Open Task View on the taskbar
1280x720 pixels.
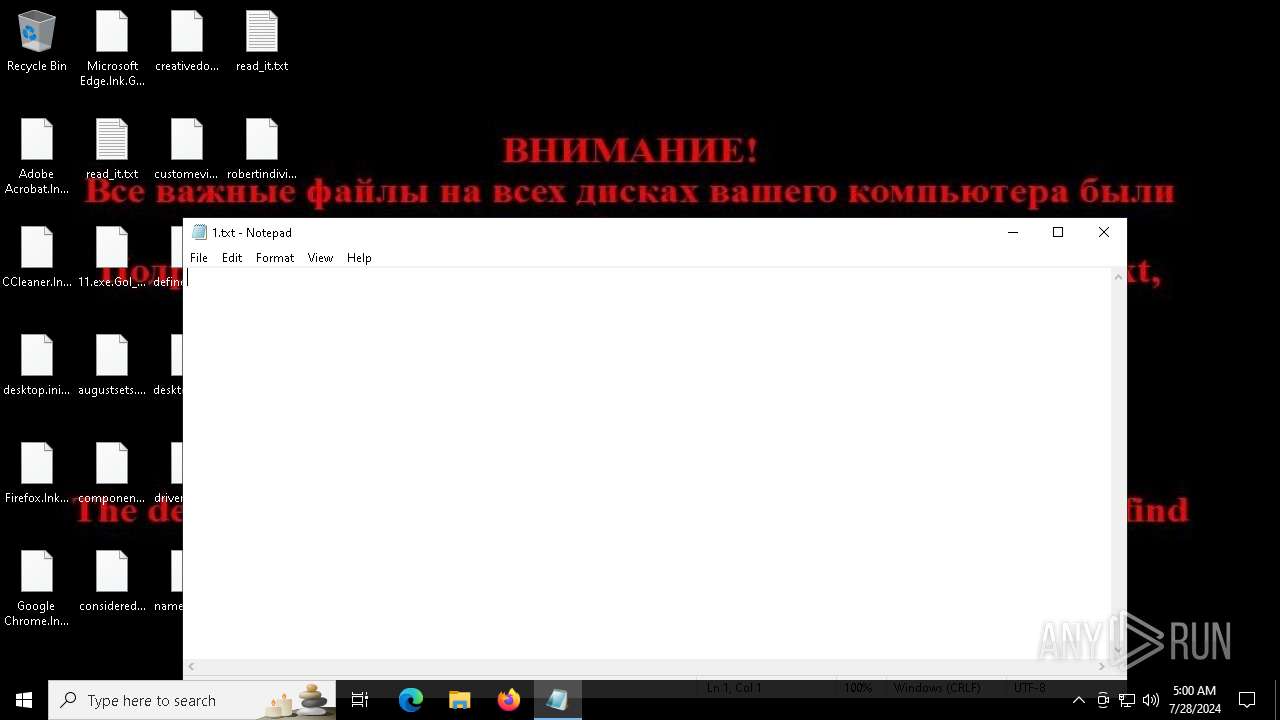pyautogui.click(x=360, y=700)
